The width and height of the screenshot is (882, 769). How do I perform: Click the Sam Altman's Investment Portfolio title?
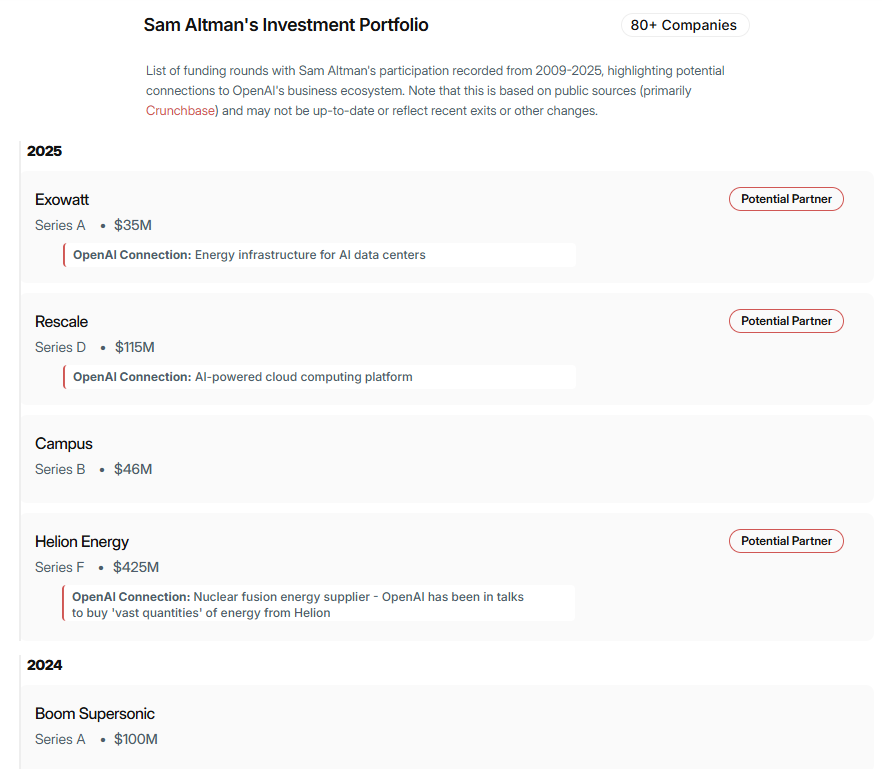286,25
